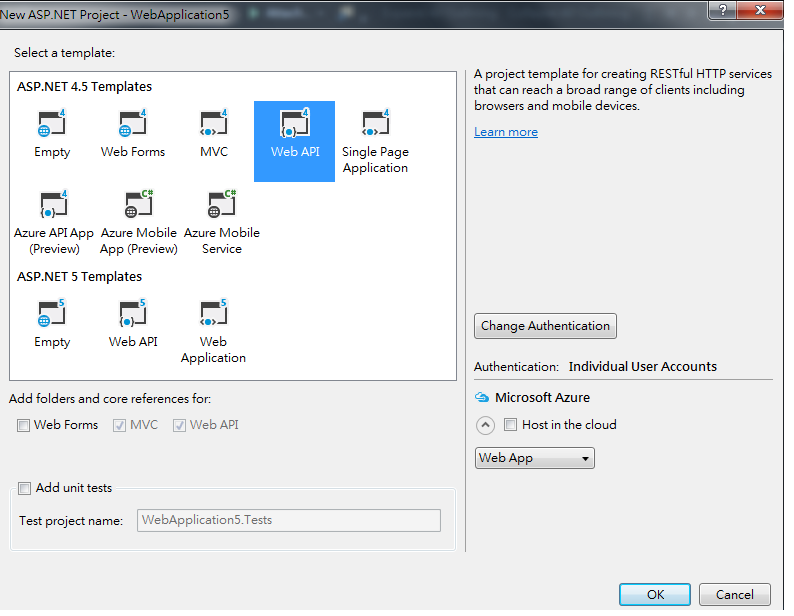This screenshot has height=616, width=794.
Task: Click the Test project name field
Action: [x=289, y=520]
